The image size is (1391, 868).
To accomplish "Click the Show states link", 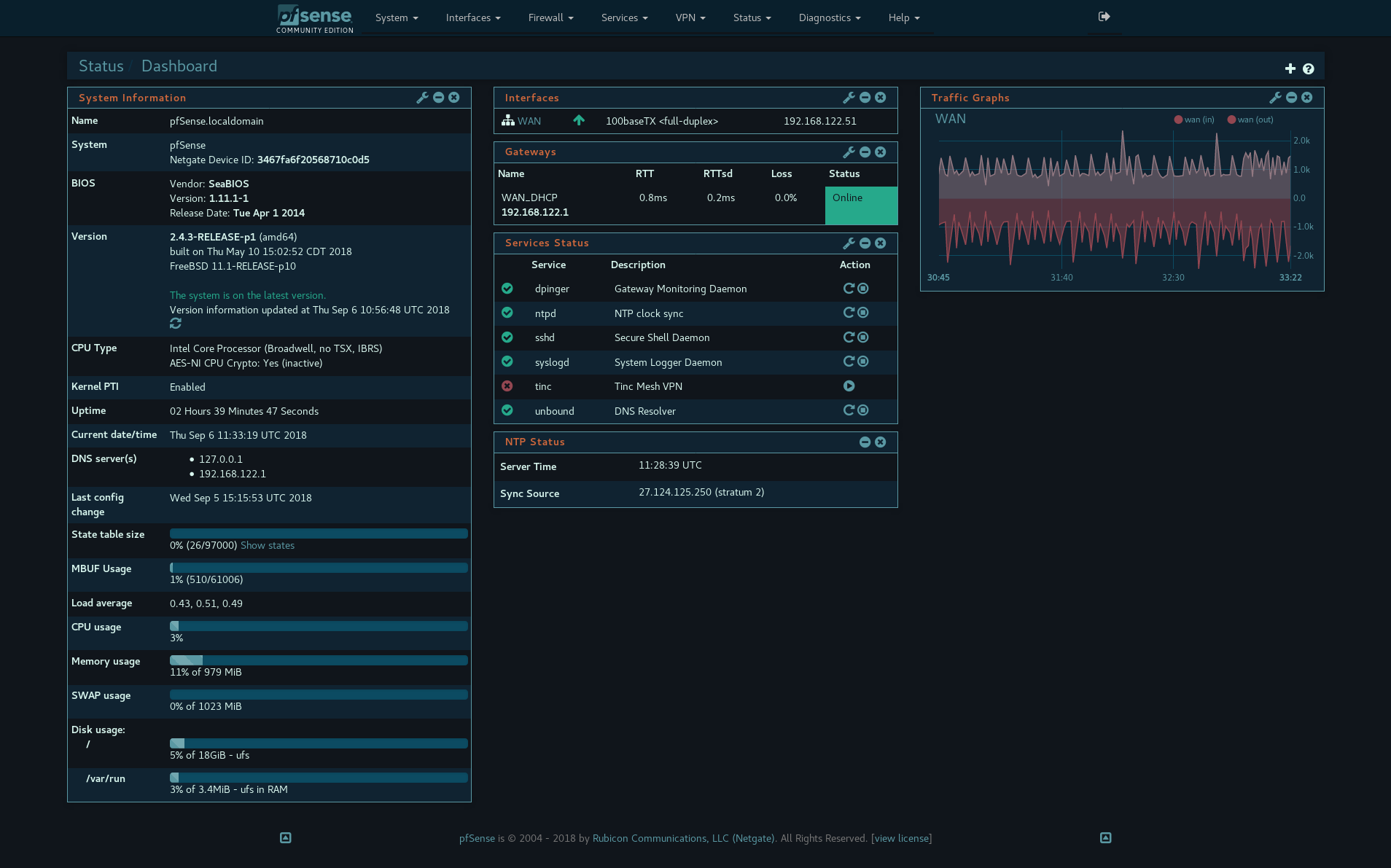I will pos(268,545).
